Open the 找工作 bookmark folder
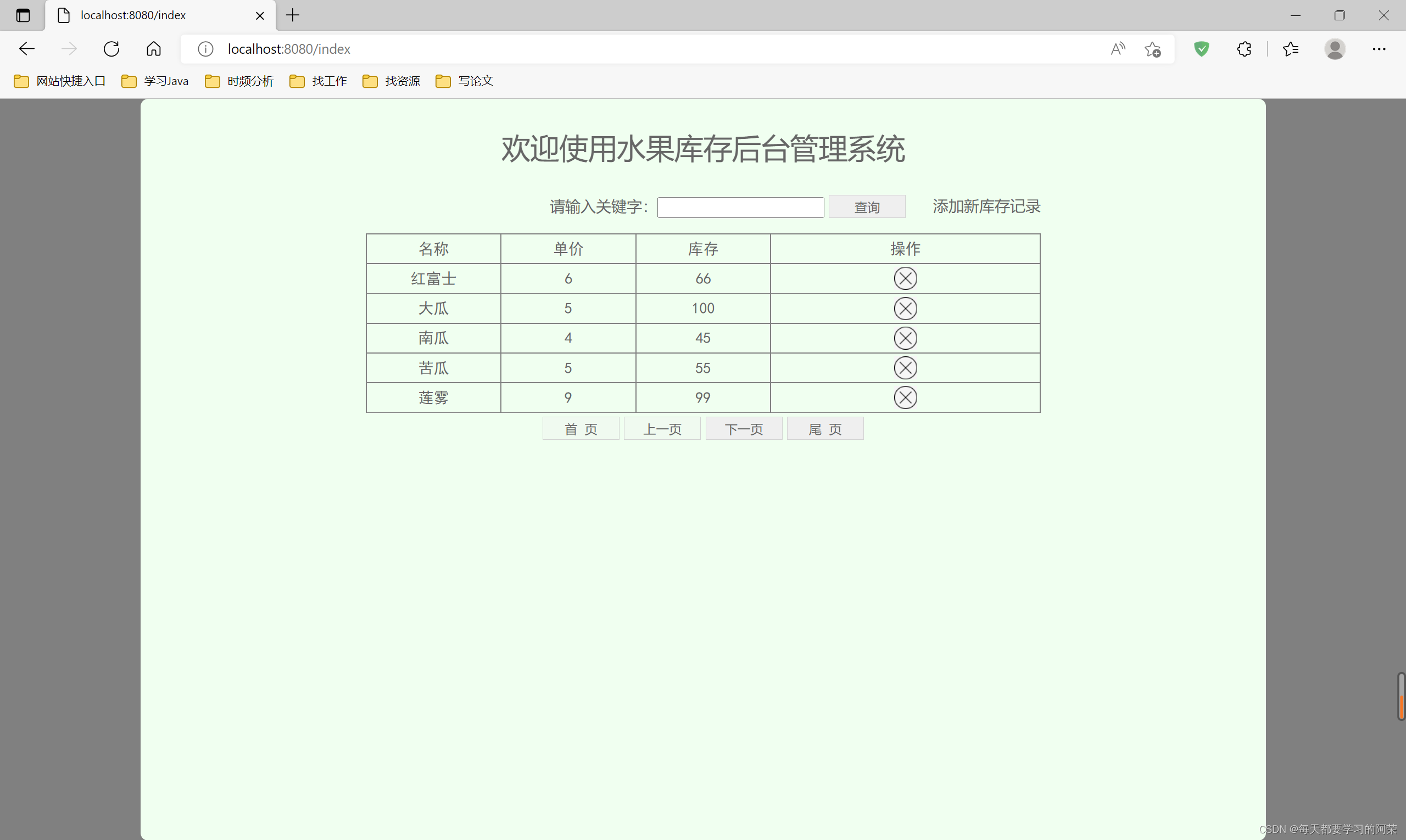 pyautogui.click(x=317, y=81)
